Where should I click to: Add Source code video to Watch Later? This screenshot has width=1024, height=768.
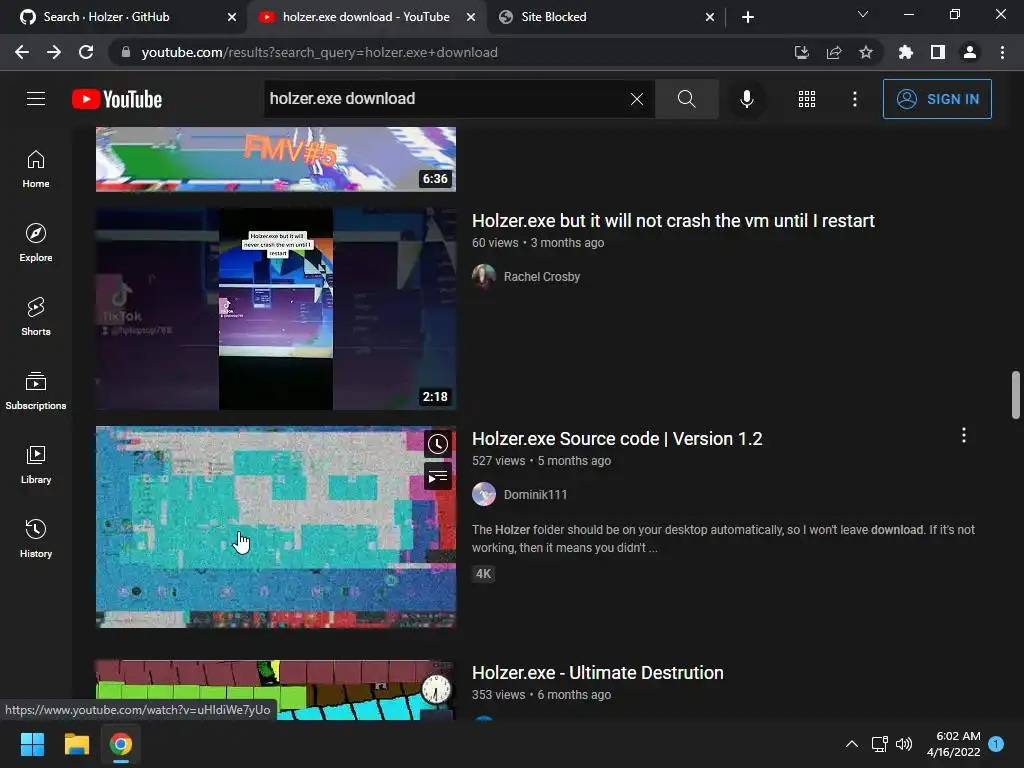pyautogui.click(x=438, y=444)
